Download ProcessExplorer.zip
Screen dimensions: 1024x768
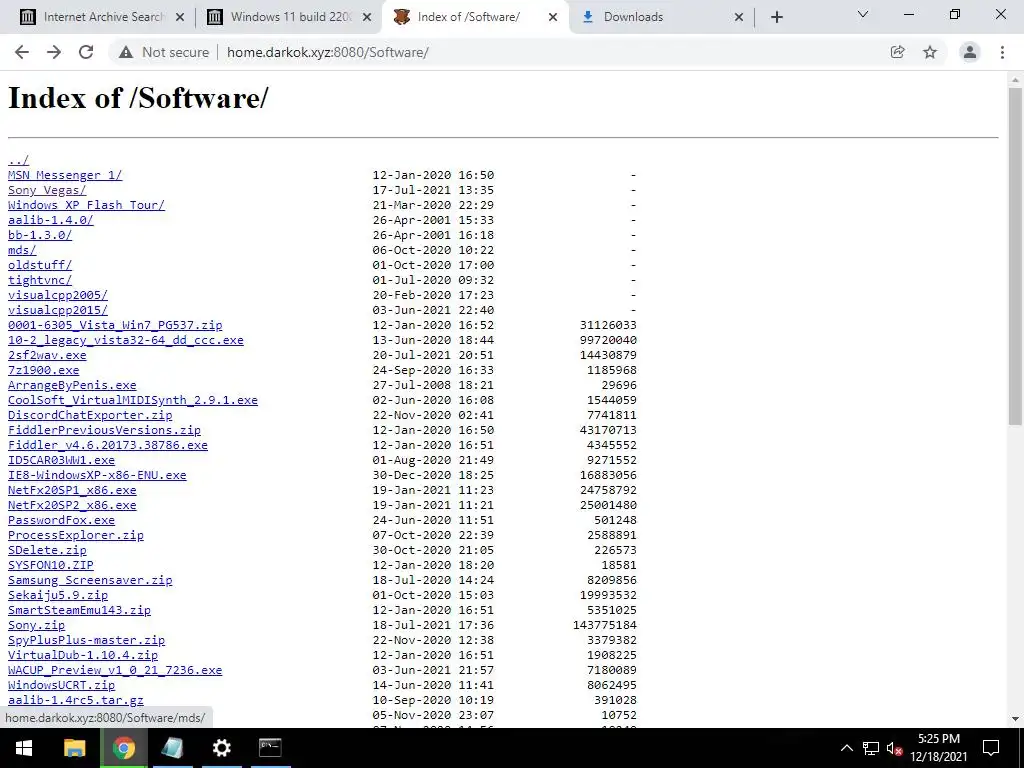[x=76, y=536]
